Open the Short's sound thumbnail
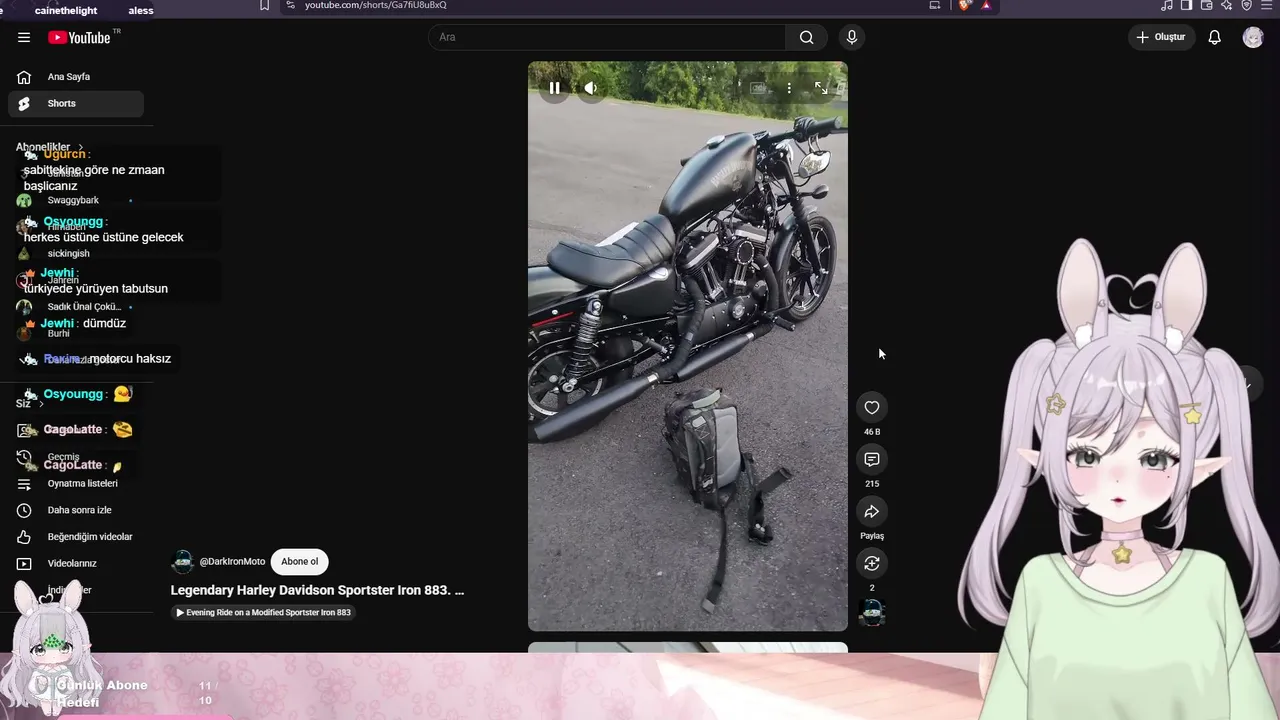Screen dimensions: 1280x720 pos(872,612)
